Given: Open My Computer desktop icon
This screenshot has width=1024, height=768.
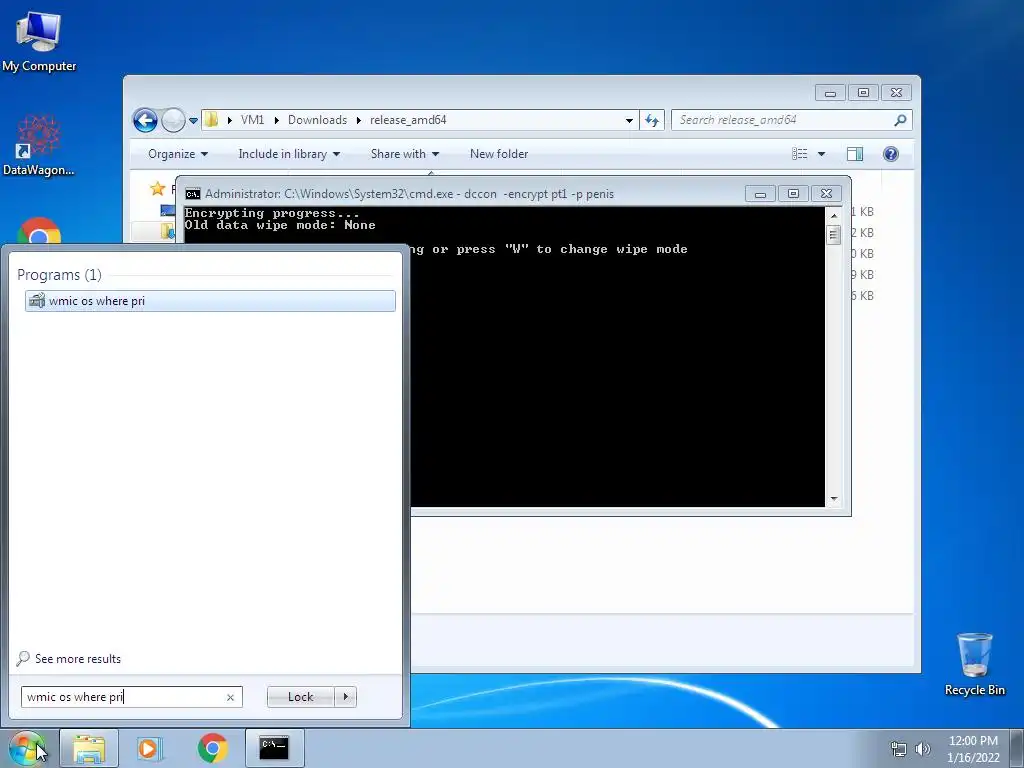Looking at the screenshot, I should (x=39, y=40).
